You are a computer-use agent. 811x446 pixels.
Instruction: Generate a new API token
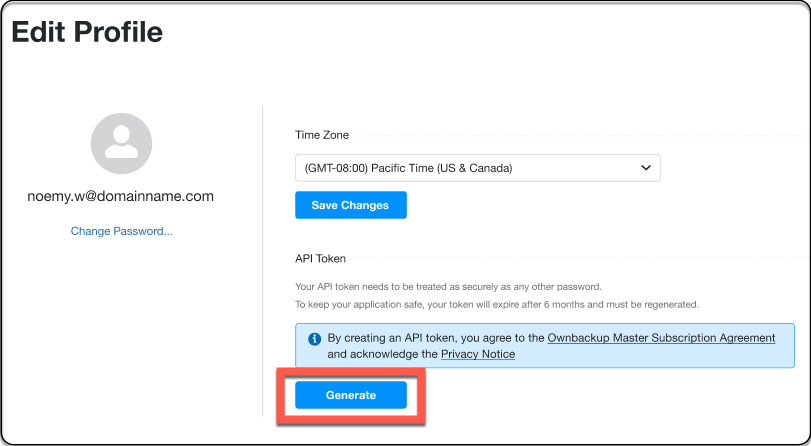pyautogui.click(x=351, y=395)
